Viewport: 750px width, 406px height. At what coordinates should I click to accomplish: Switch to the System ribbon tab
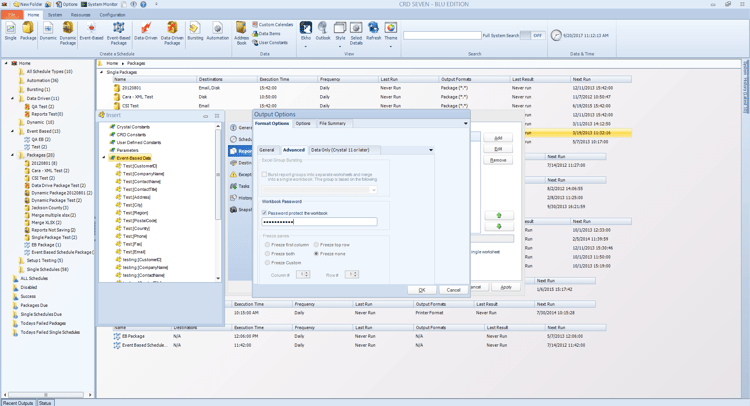pos(55,15)
